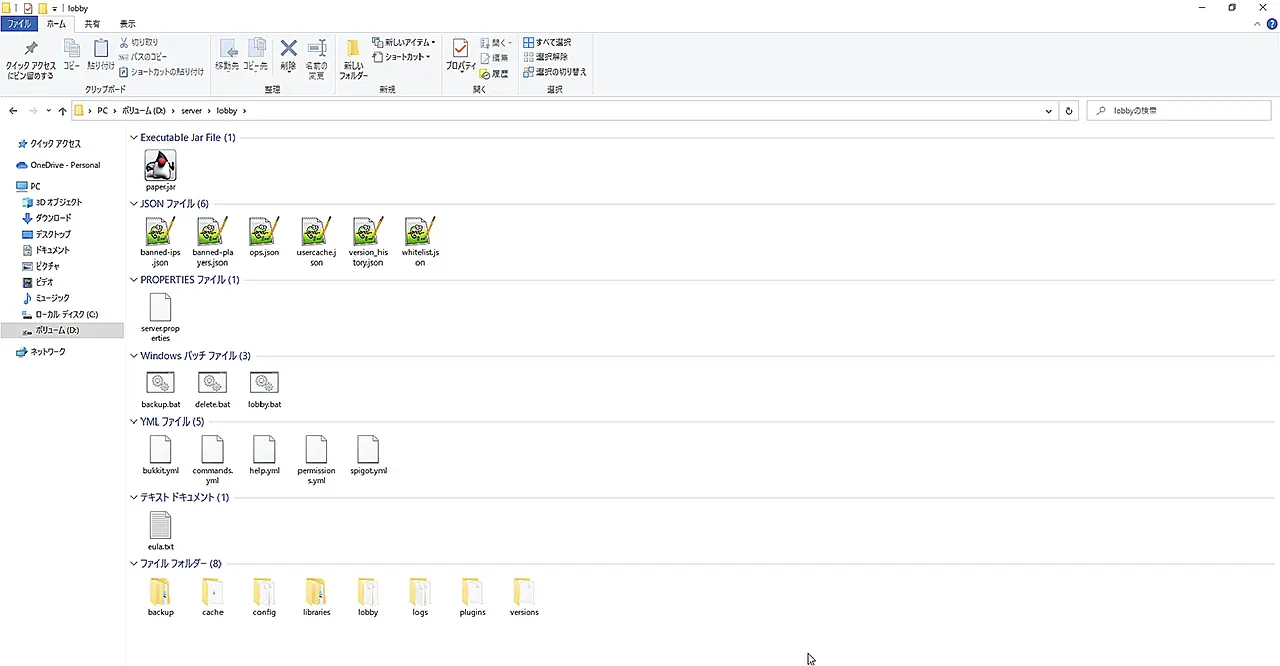Click the server segment in breadcrumb path

point(191,111)
